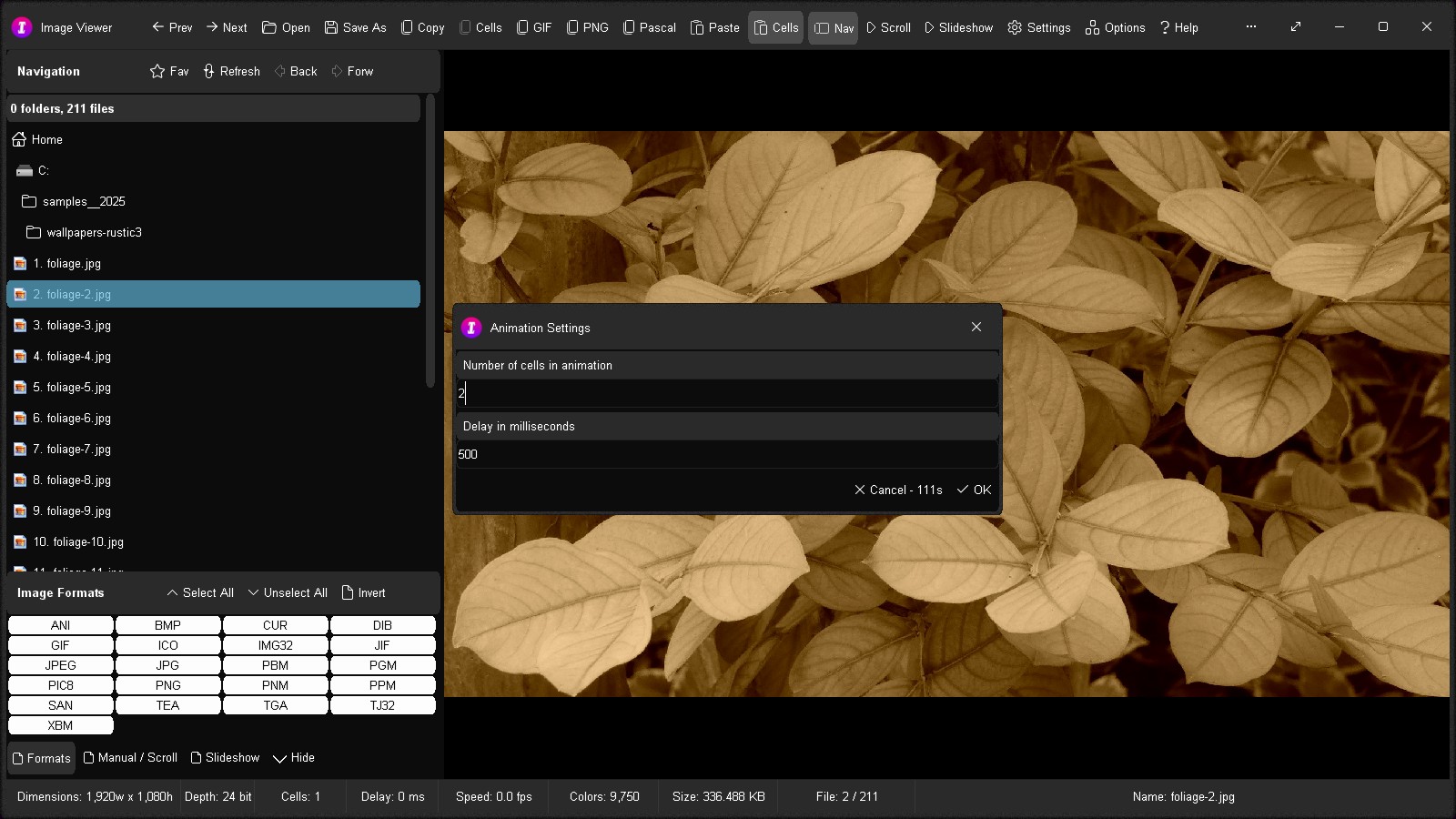The image size is (1456, 819).
Task: Toggle the highlighted Cells toolbar button
Action: click(775, 27)
